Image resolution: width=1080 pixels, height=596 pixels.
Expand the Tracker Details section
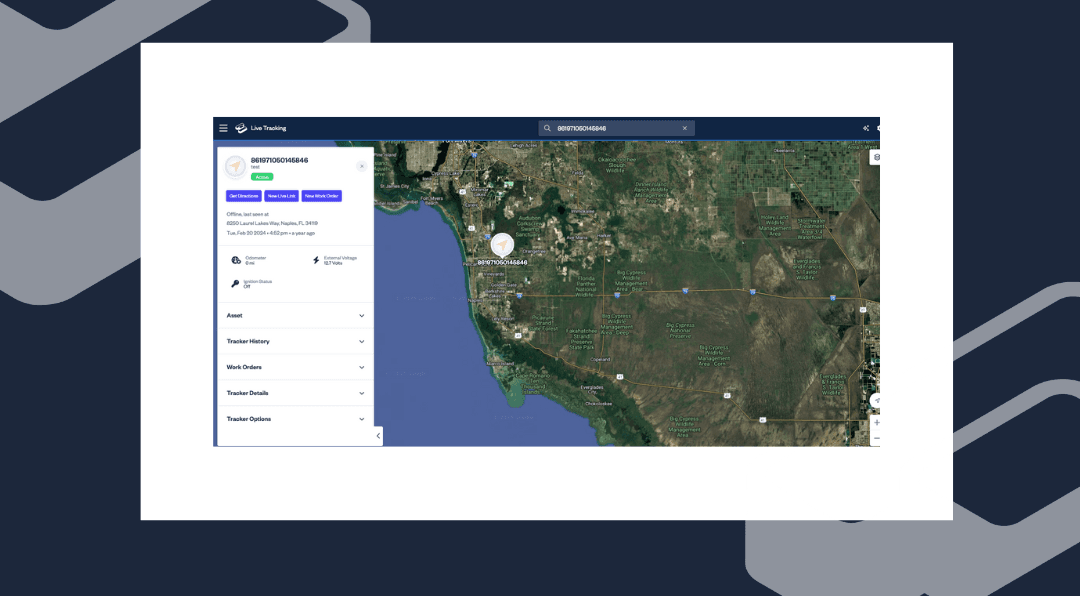[x=295, y=393]
